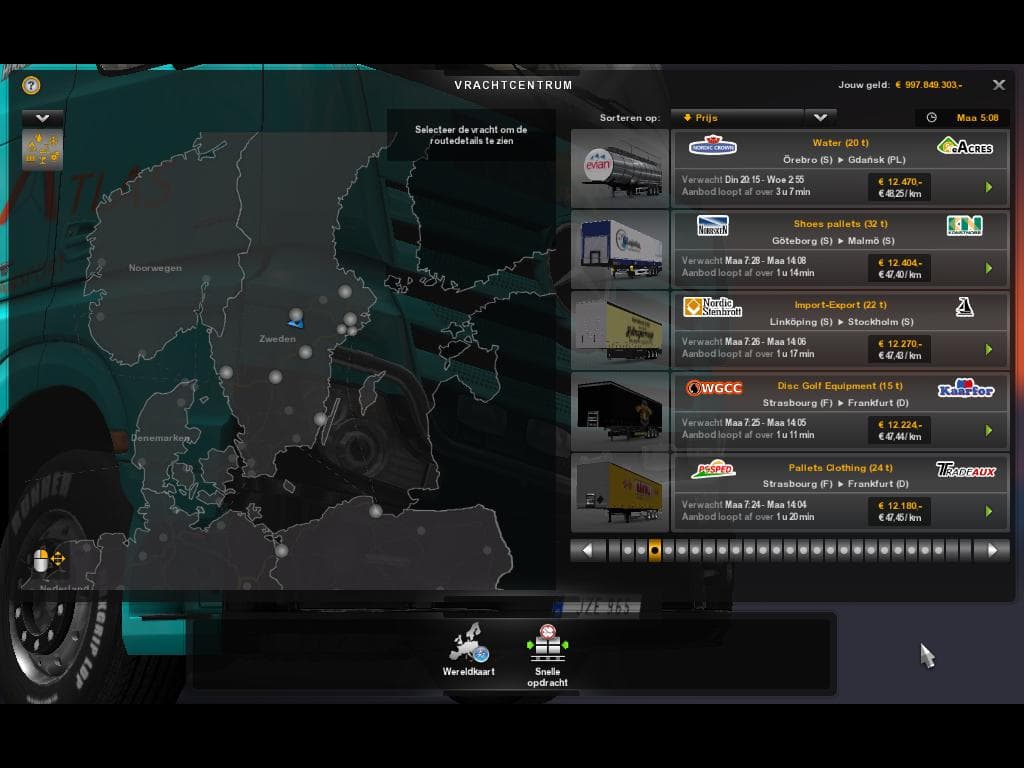1024x768 pixels.
Task: Click the mouse pan control icon on map
Action: (48, 560)
